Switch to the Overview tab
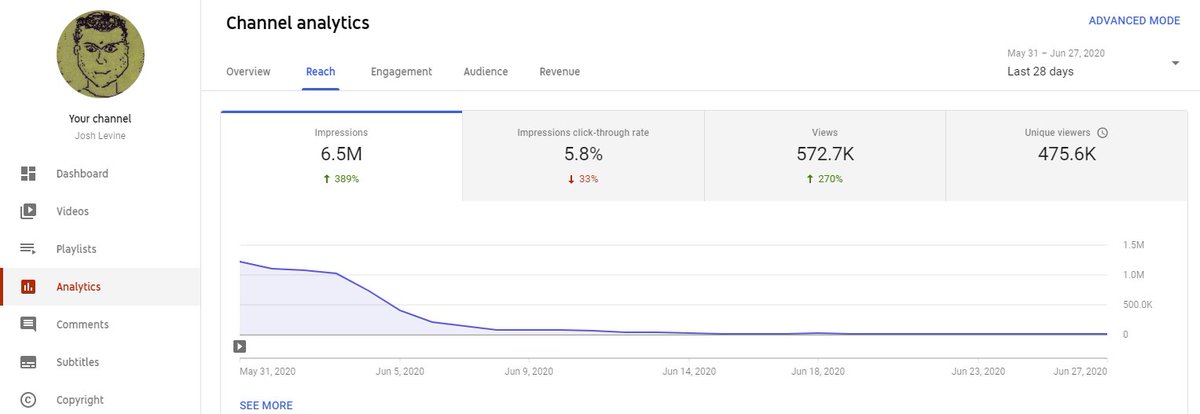This screenshot has height=414, width=1200. pyautogui.click(x=247, y=72)
